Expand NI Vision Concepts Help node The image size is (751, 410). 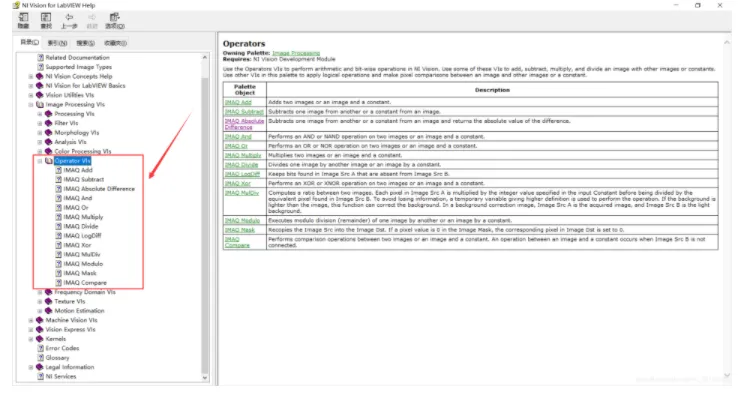click(31, 76)
